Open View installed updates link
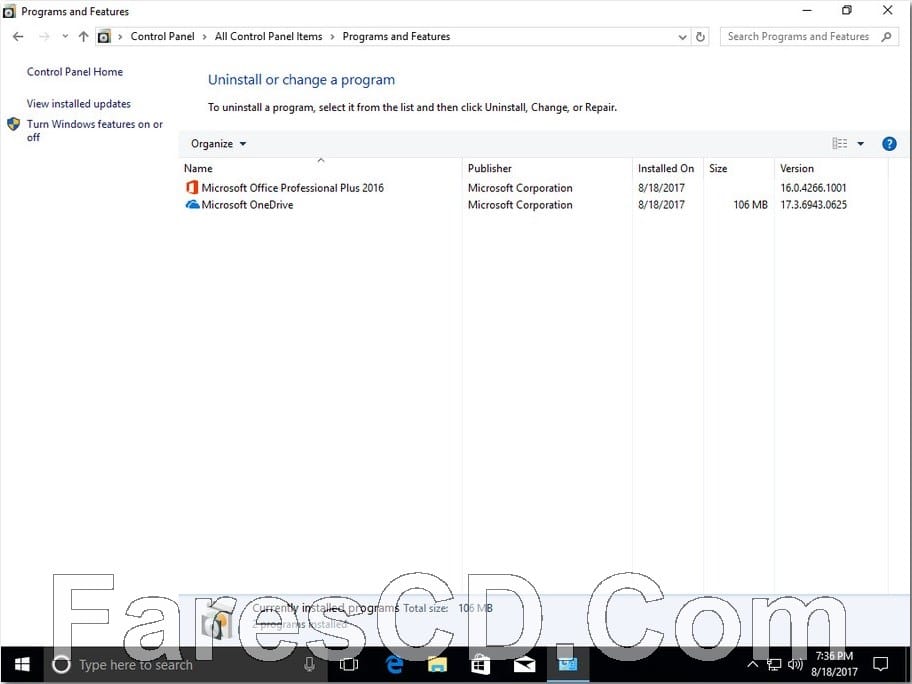The image size is (912, 684). pyautogui.click(x=79, y=104)
